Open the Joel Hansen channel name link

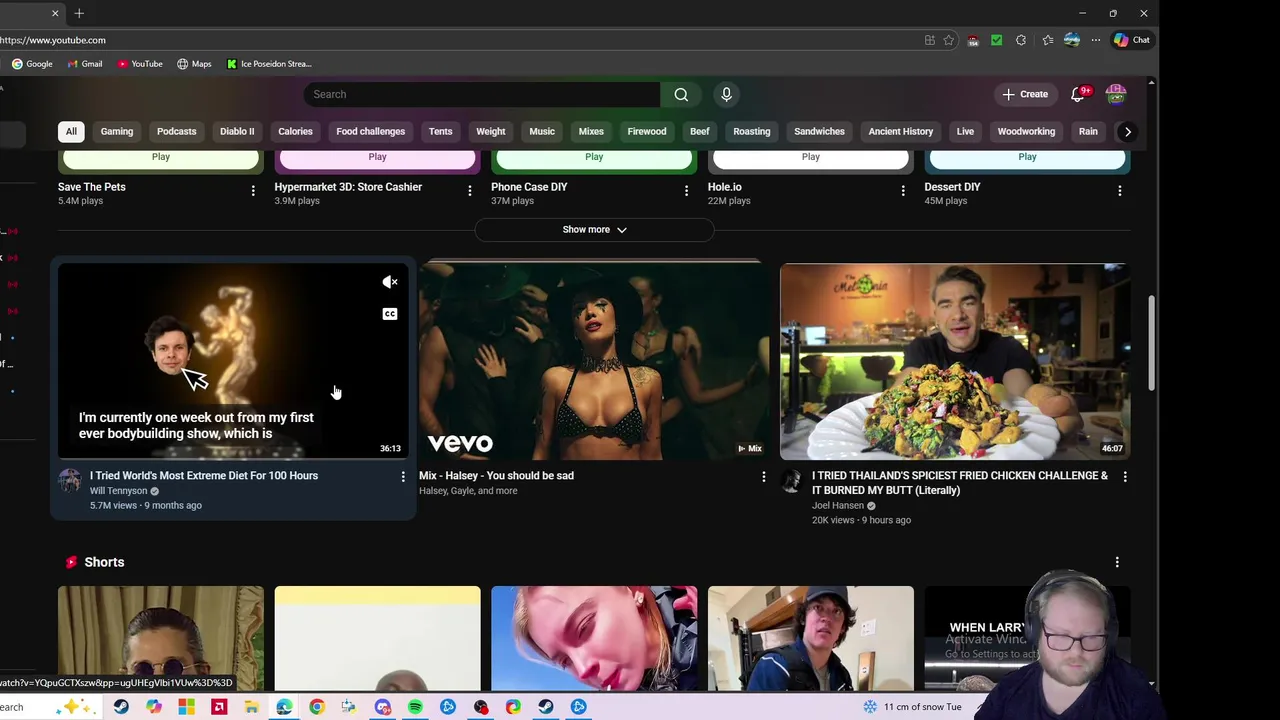coord(838,506)
